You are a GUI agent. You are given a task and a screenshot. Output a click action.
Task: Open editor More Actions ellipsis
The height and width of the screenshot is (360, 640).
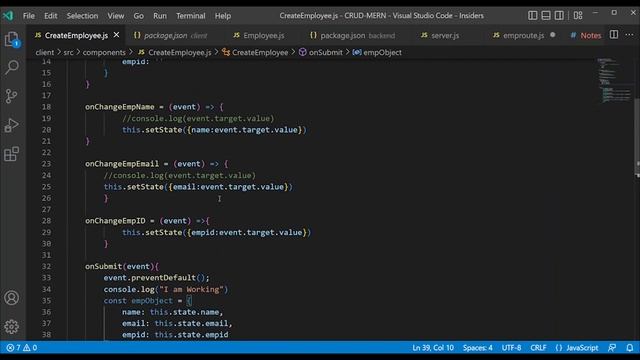[629, 35]
